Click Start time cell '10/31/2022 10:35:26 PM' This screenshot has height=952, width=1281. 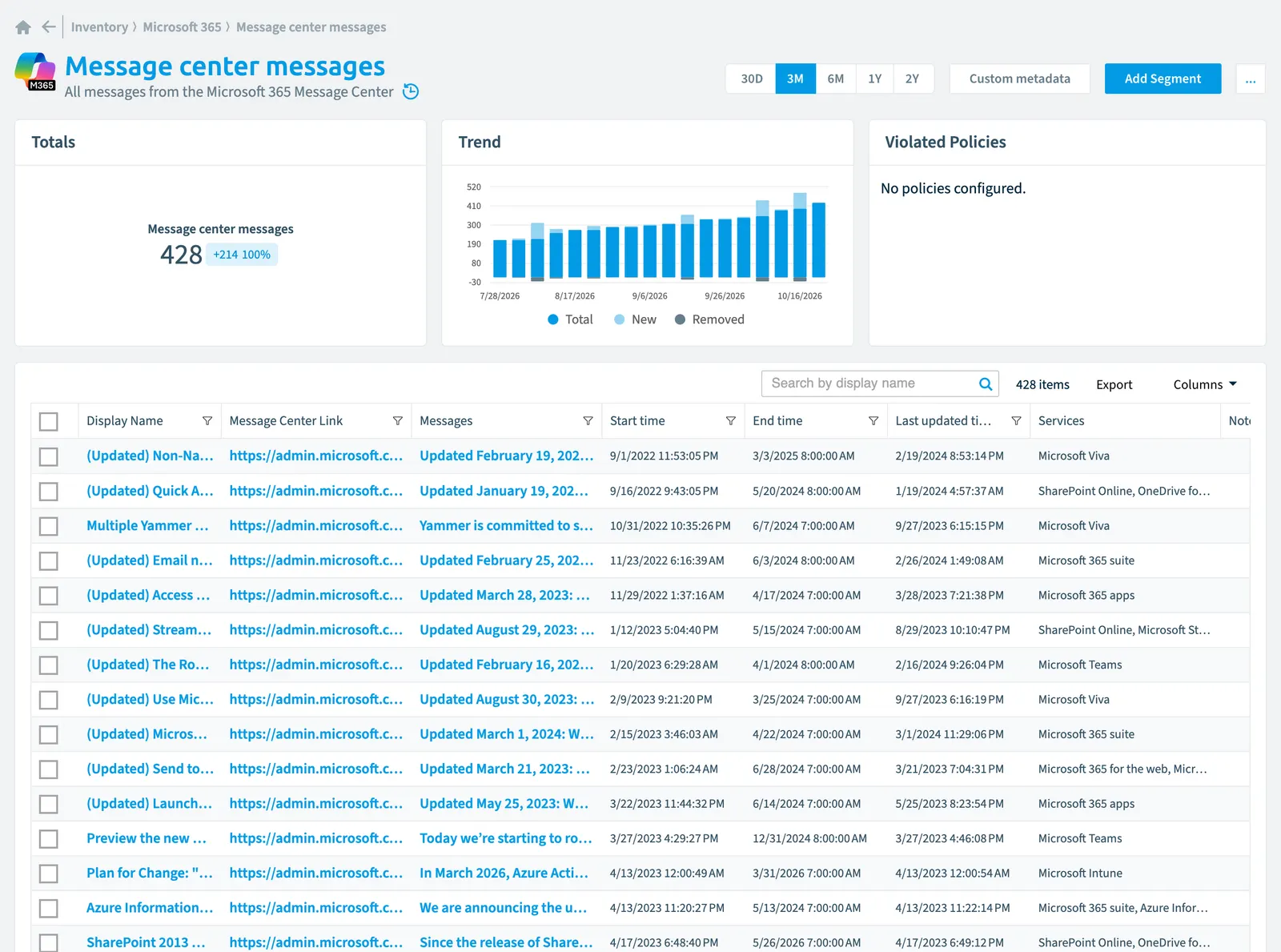(669, 526)
